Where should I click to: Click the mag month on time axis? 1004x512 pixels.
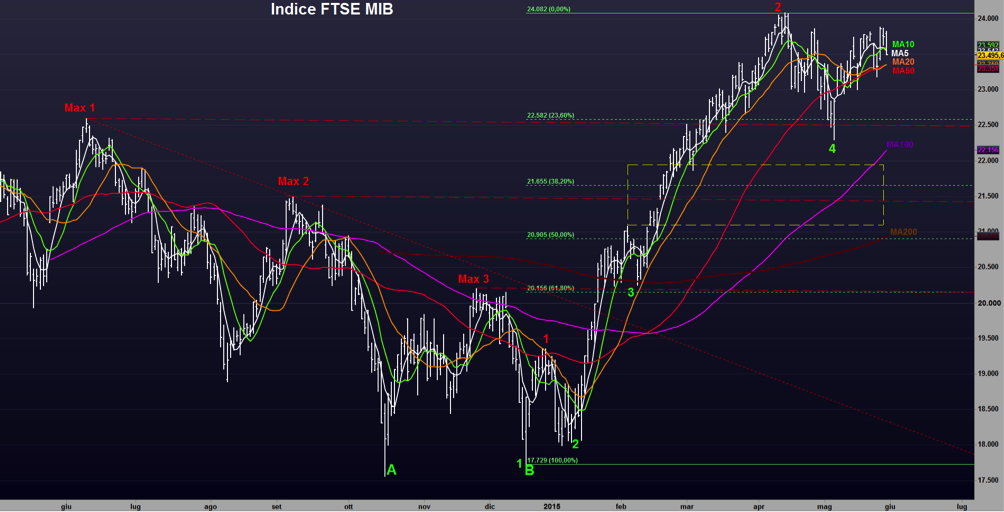[x=825, y=506]
